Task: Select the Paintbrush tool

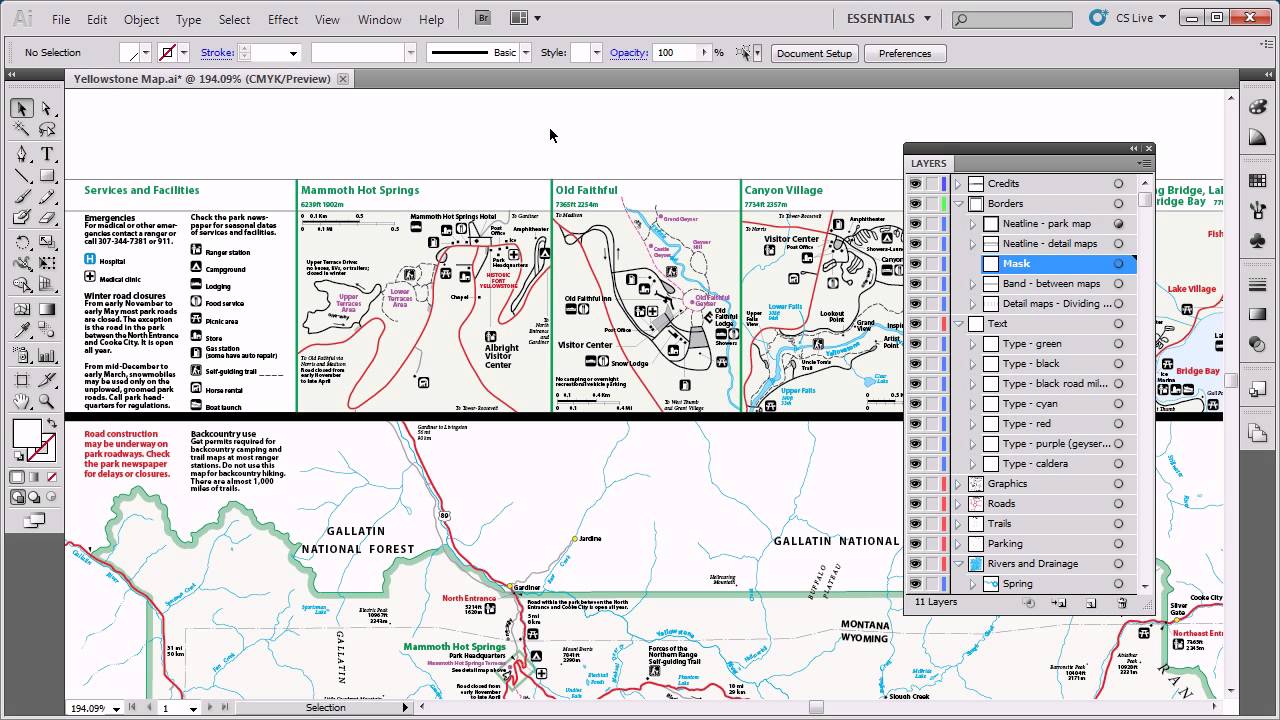Action: pyautogui.click(x=22, y=196)
